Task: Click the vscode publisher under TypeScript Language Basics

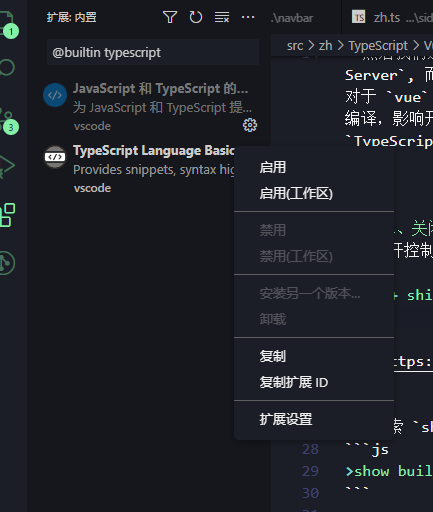Action: coord(92,188)
